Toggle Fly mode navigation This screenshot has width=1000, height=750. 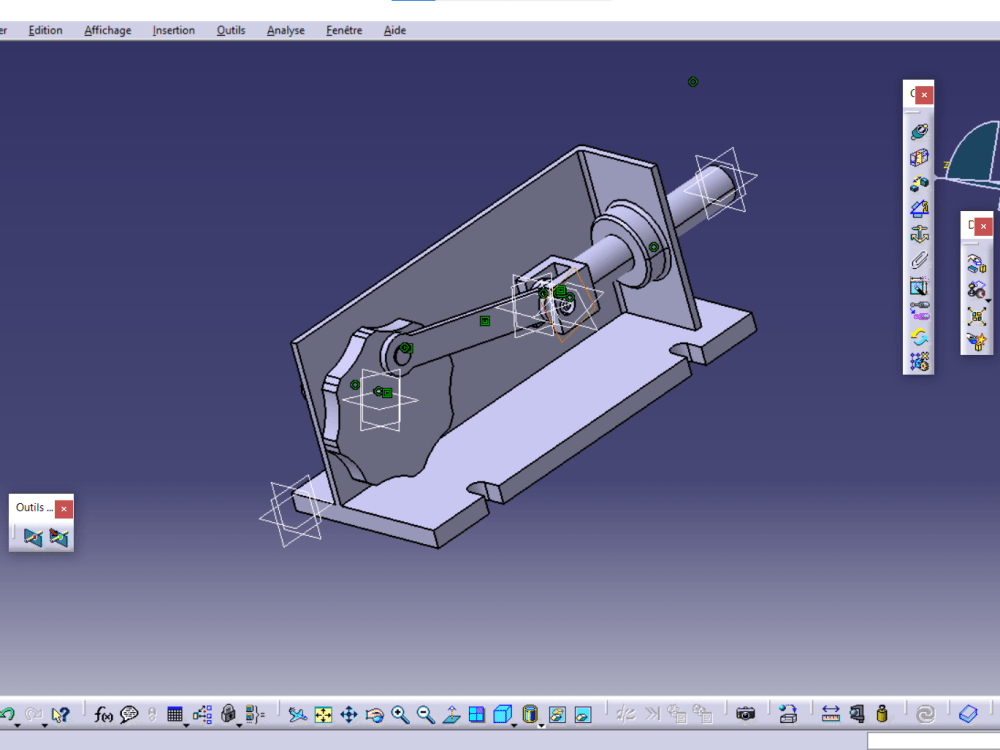tap(298, 714)
